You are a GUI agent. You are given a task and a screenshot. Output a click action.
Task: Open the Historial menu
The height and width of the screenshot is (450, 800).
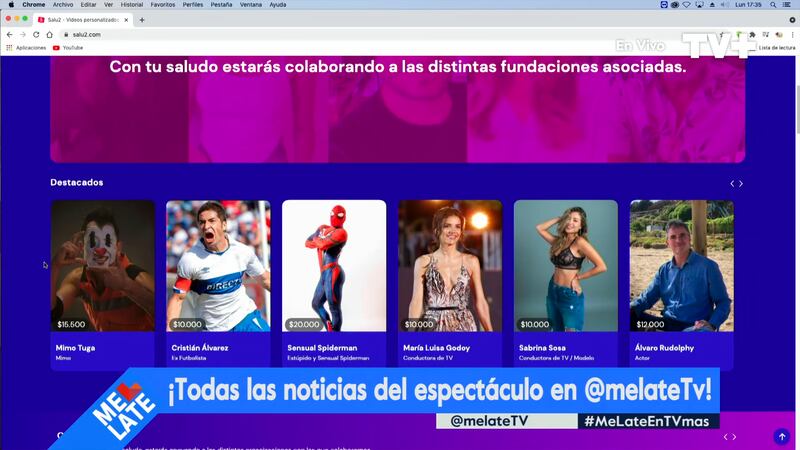[132, 5]
